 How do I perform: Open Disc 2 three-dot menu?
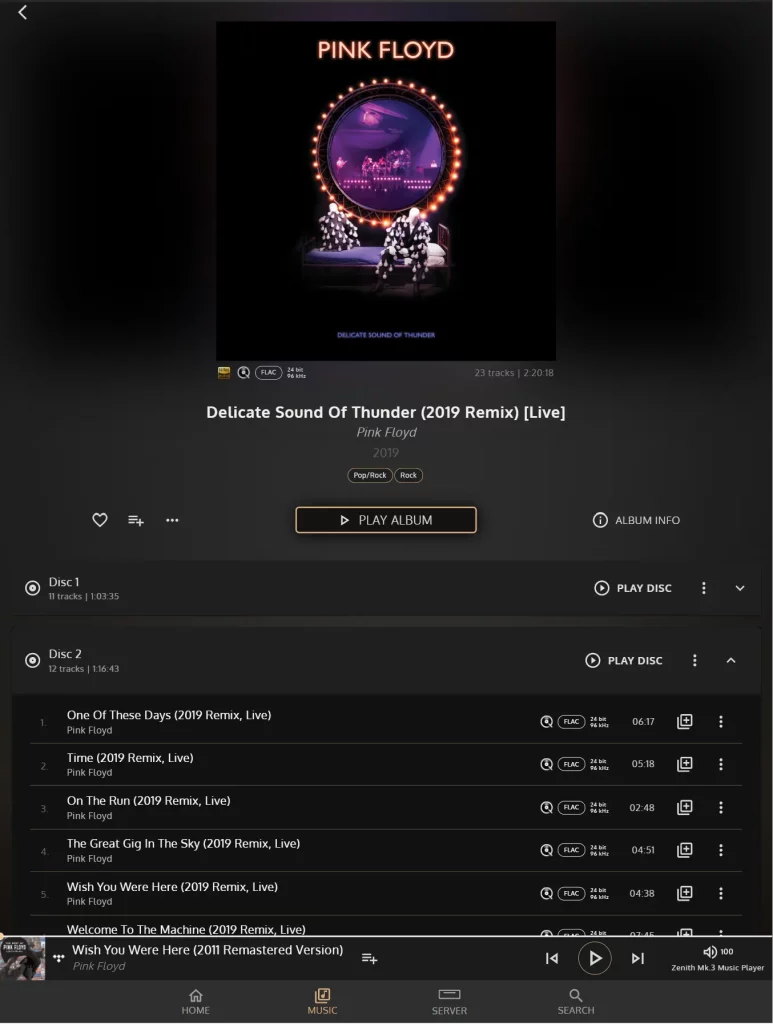pyautogui.click(x=695, y=660)
